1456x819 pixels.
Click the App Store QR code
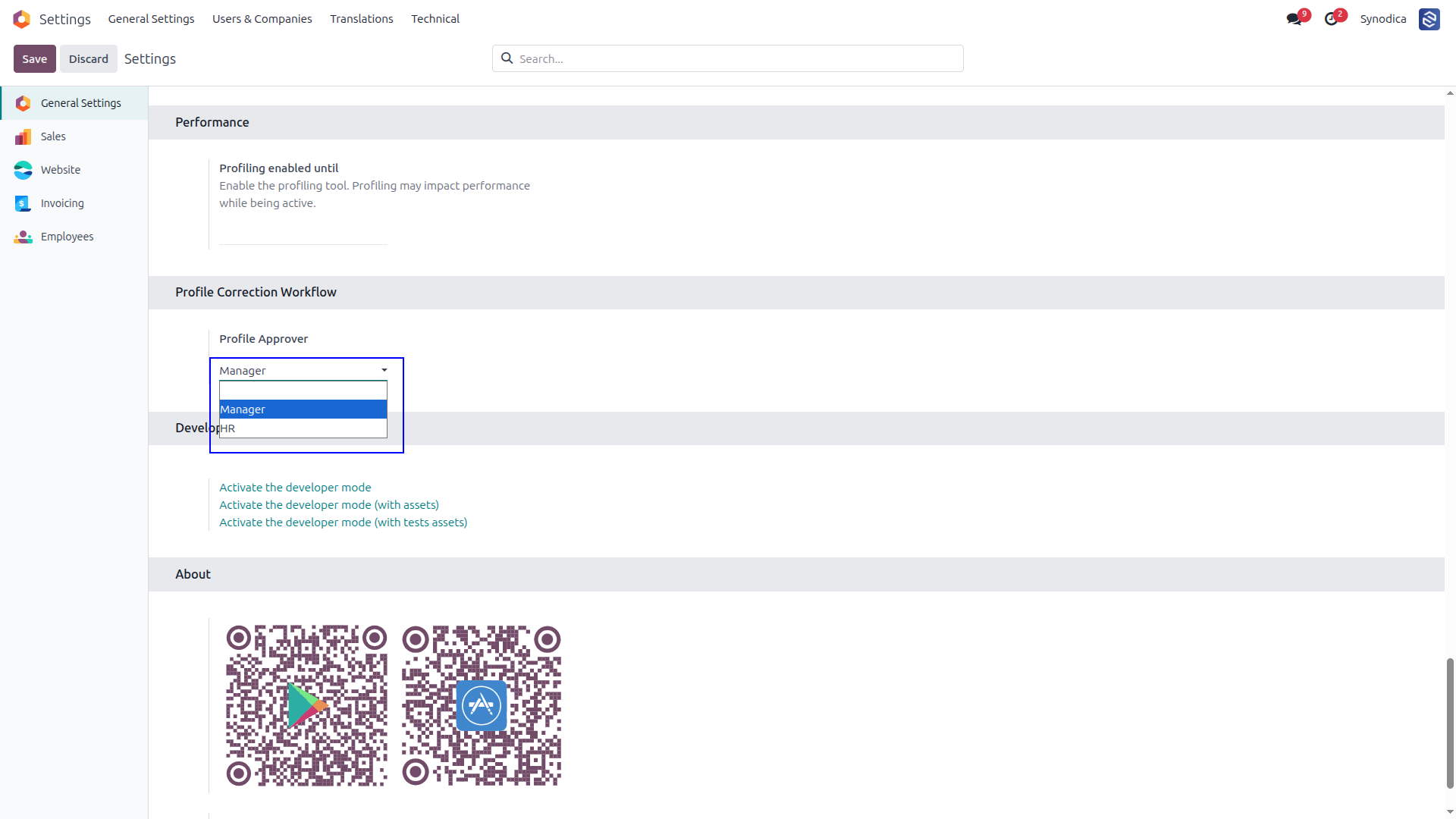482,705
